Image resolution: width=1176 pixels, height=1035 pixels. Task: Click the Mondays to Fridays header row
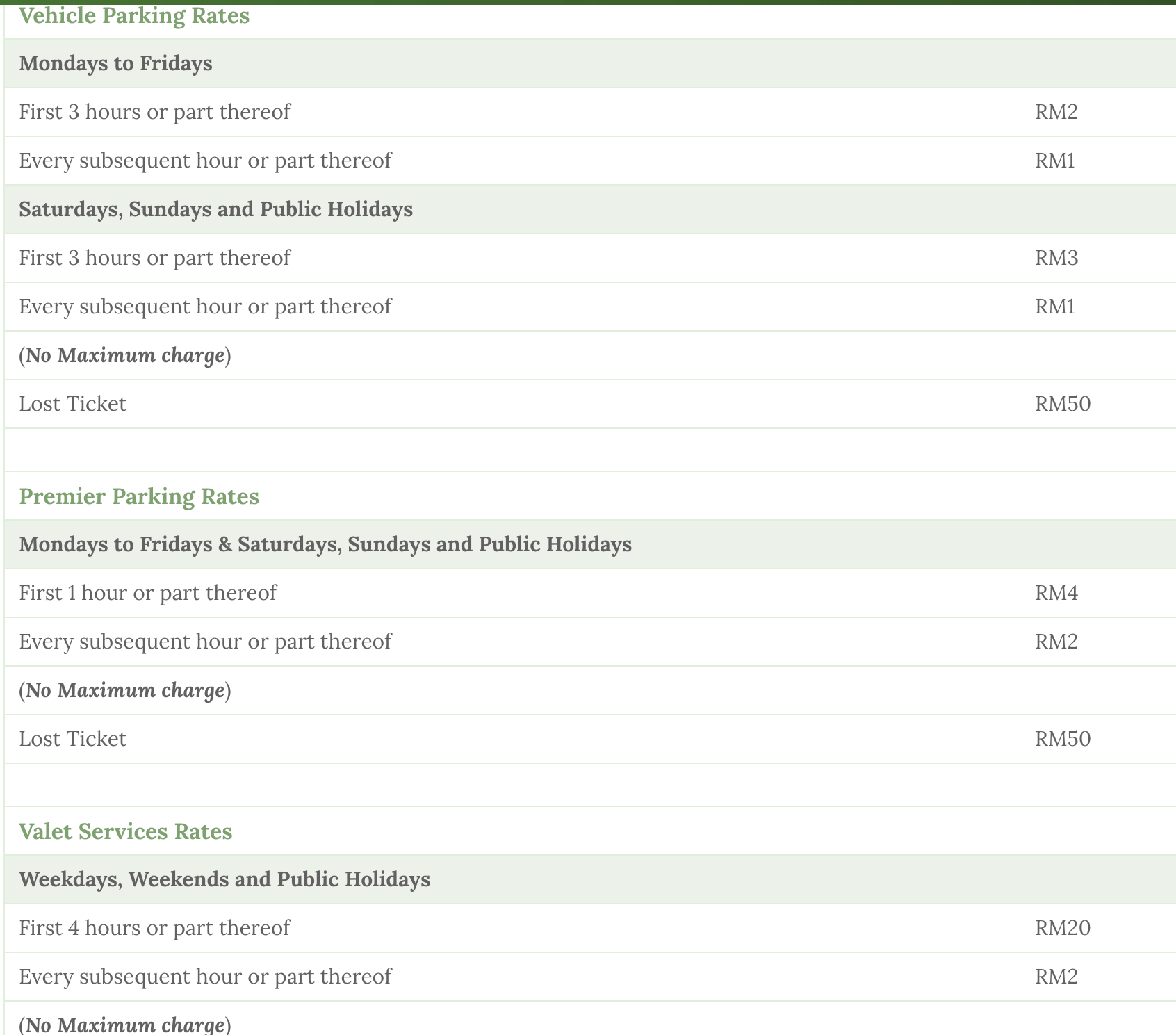click(x=115, y=63)
